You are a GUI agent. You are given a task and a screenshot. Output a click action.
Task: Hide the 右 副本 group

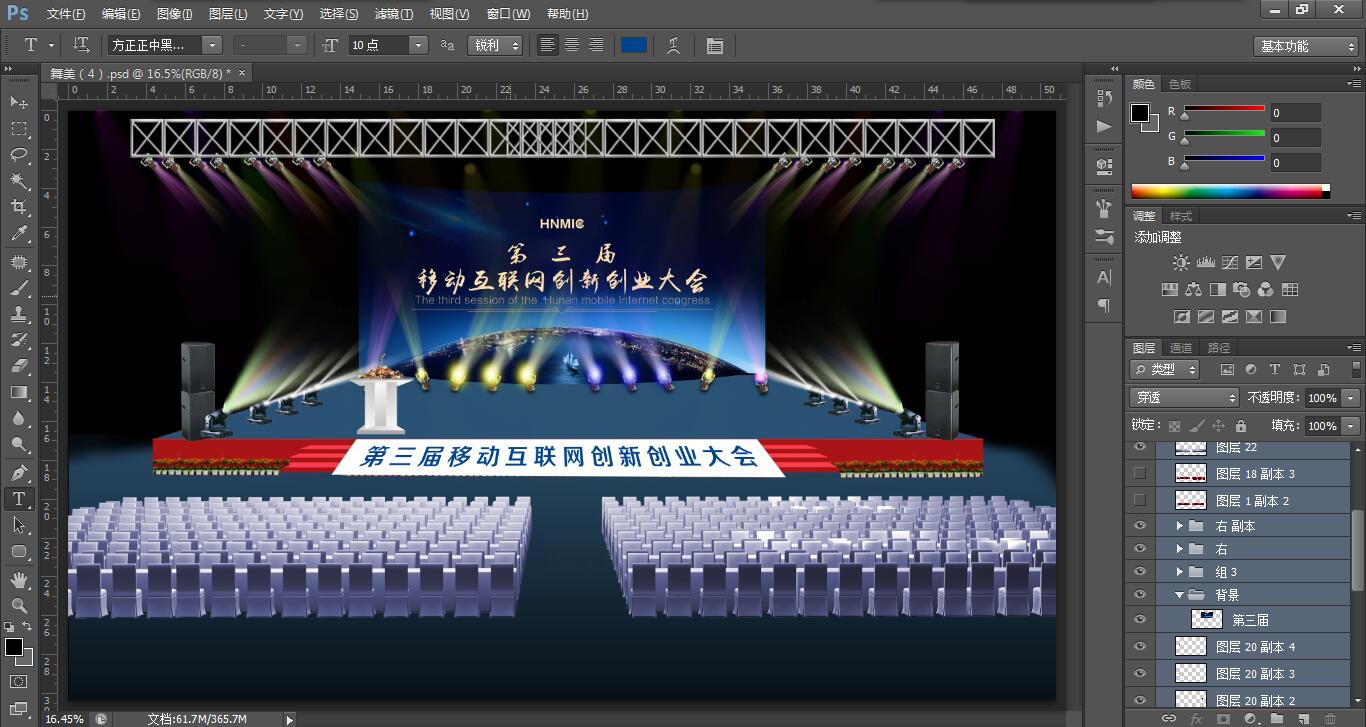1139,526
